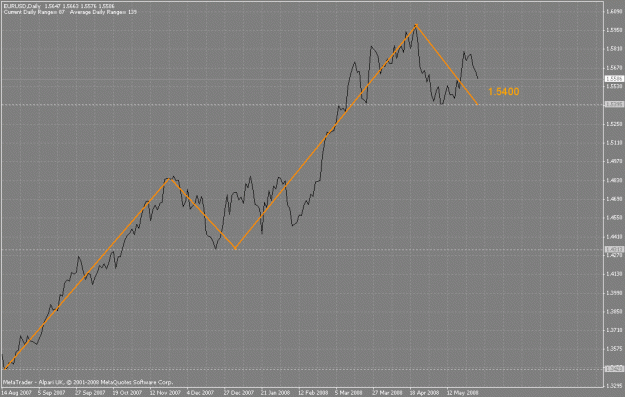Click price axis label 1.4130
625x397 pixels.
coord(614,274)
